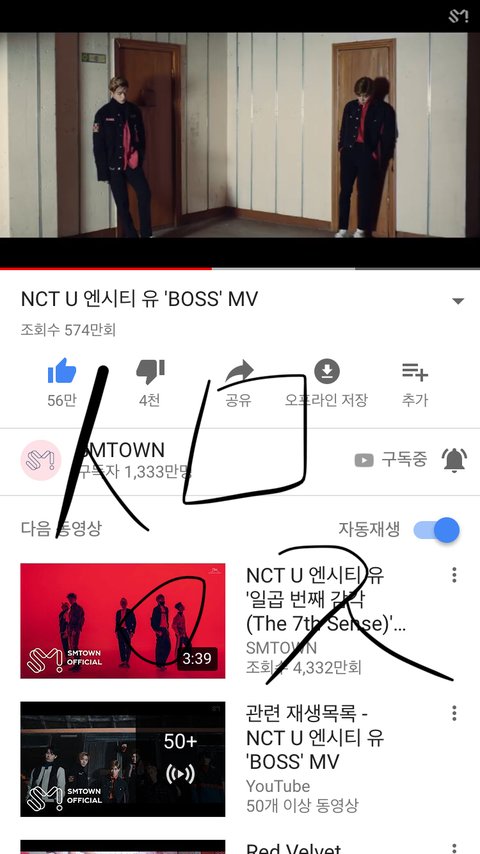Image resolution: width=480 pixels, height=854 pixels.
Task: Toggle the autoplay switch
Action: [436, 530]
